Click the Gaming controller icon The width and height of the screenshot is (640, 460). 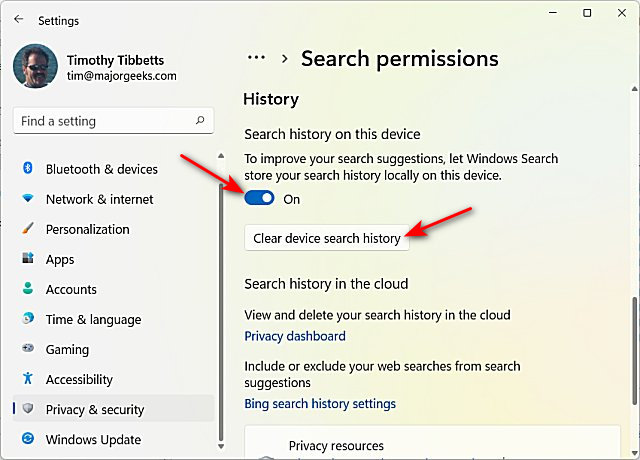coord(28,349)
